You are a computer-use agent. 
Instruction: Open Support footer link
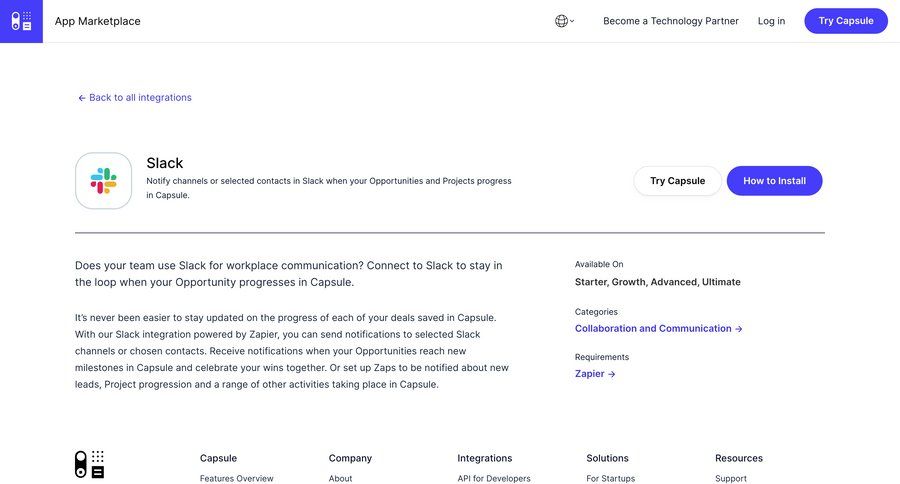730,479
